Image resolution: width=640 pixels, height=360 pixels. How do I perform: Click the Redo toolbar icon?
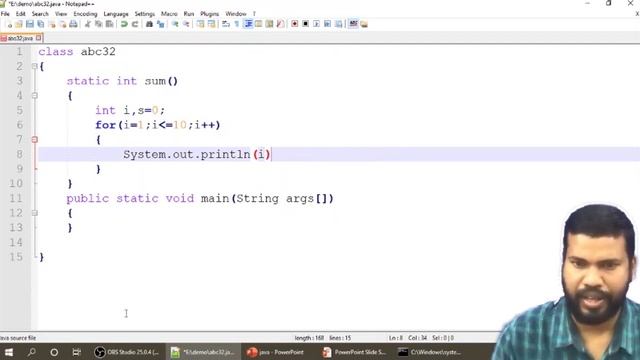[x=135, y=24]
